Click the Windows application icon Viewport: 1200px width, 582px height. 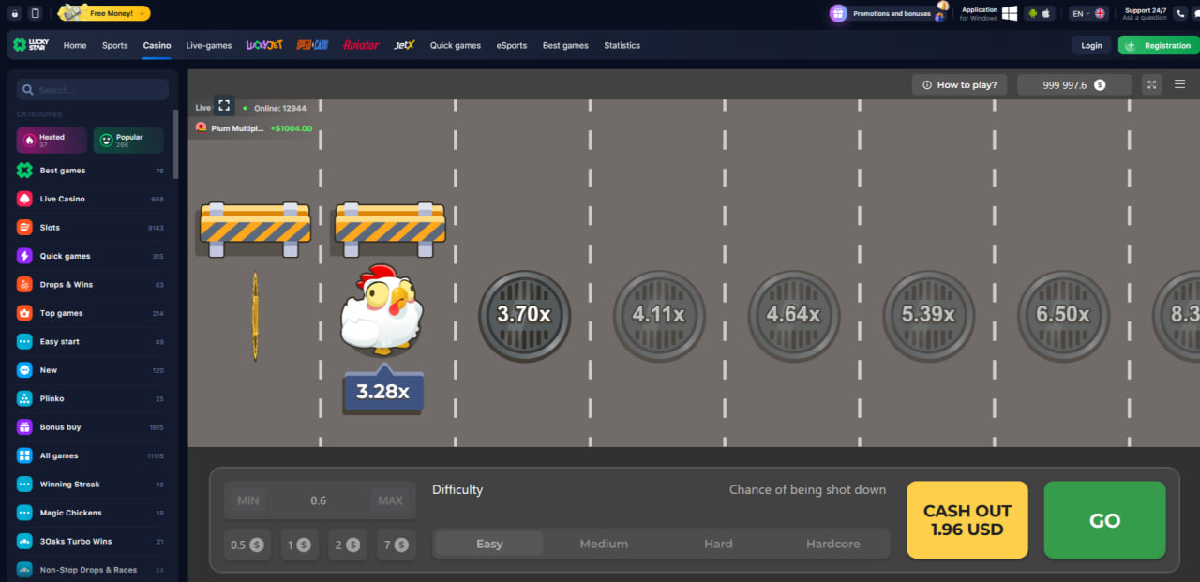point(1010,13)
